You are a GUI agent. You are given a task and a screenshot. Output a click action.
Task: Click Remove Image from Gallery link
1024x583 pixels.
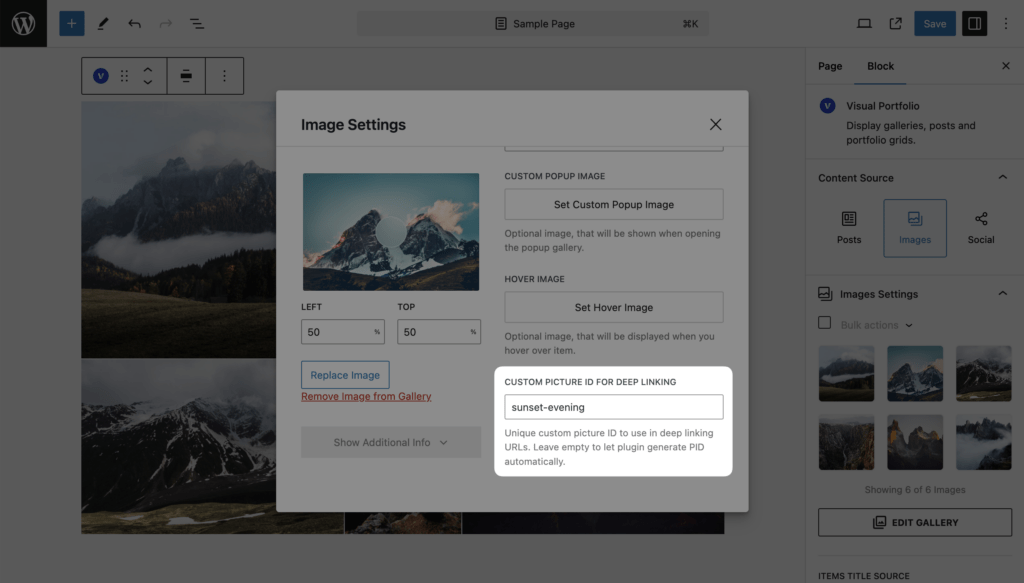366,396
